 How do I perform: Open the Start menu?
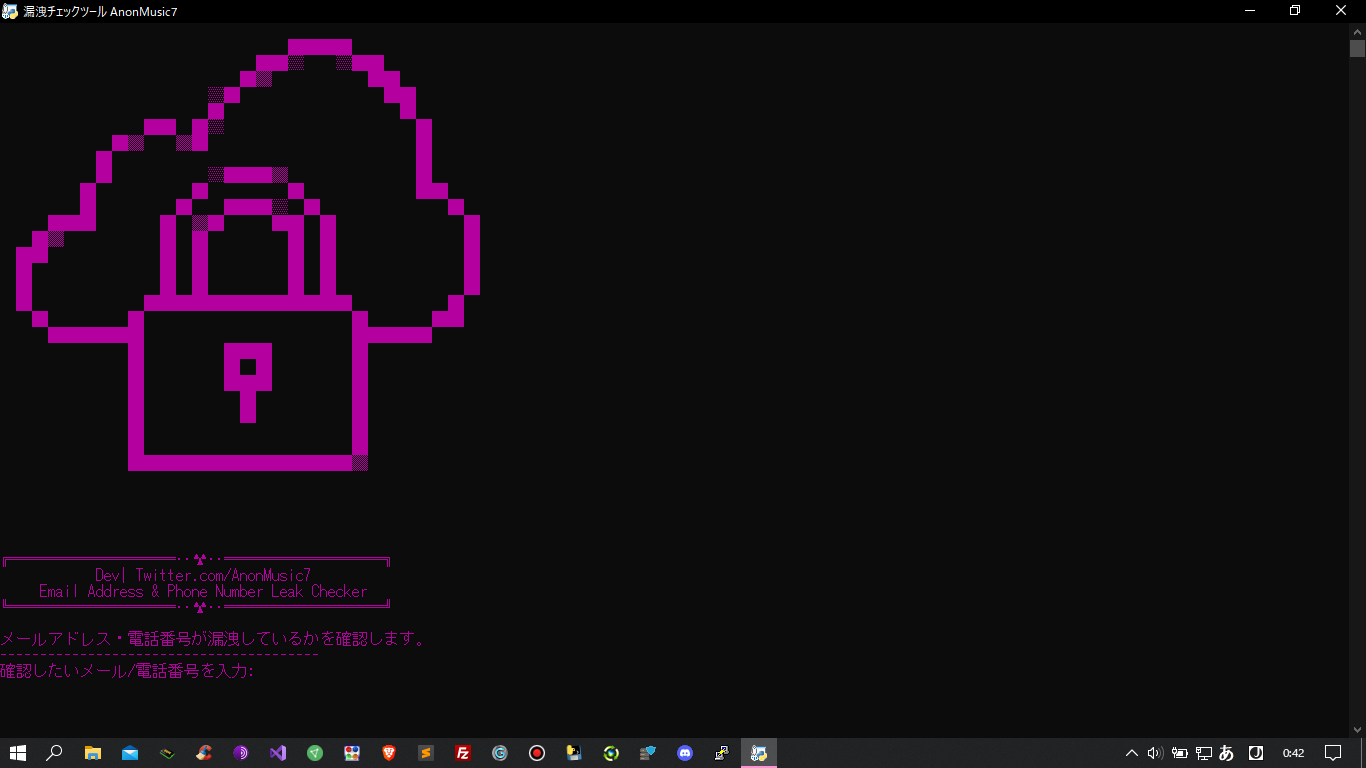click(x=18, y=753)
